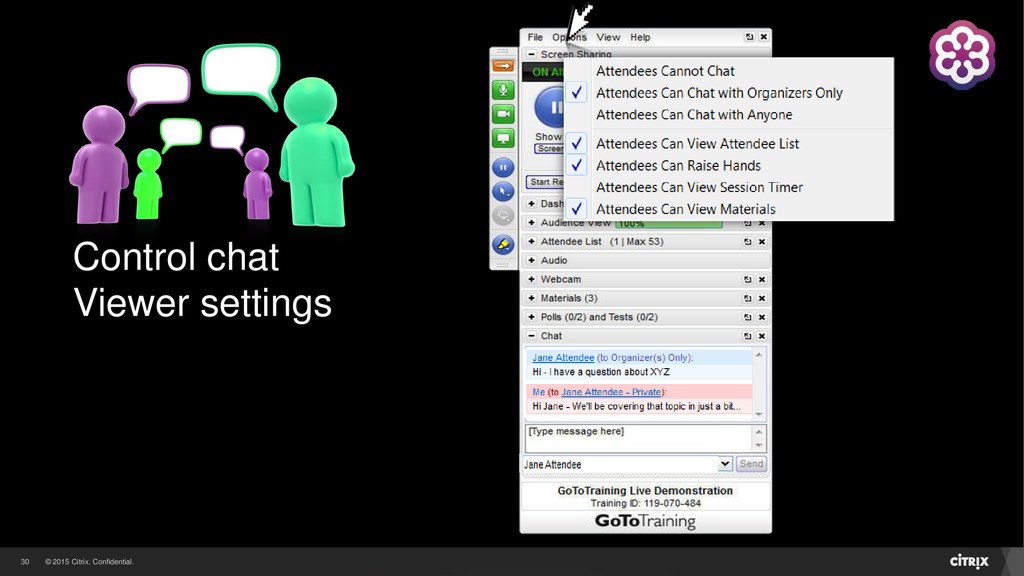Open the View menu
1024x576 pixels.
tap(608, 37)
